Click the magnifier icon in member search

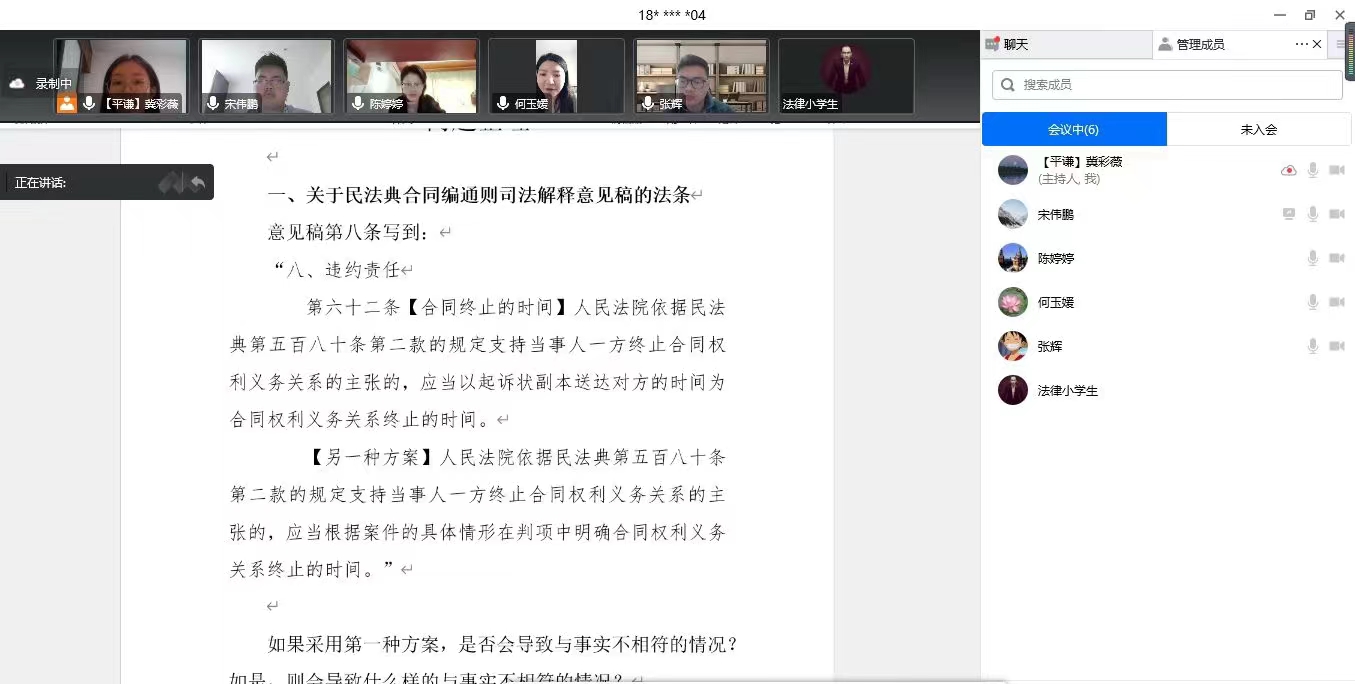click(1008, 85)
